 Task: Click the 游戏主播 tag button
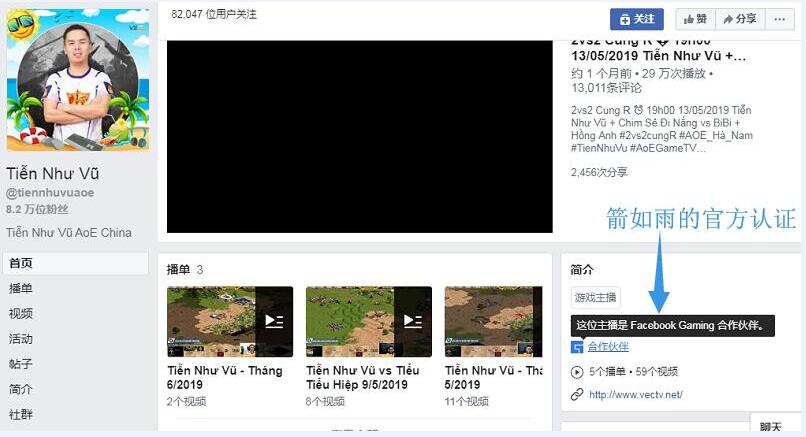(596, 297)
